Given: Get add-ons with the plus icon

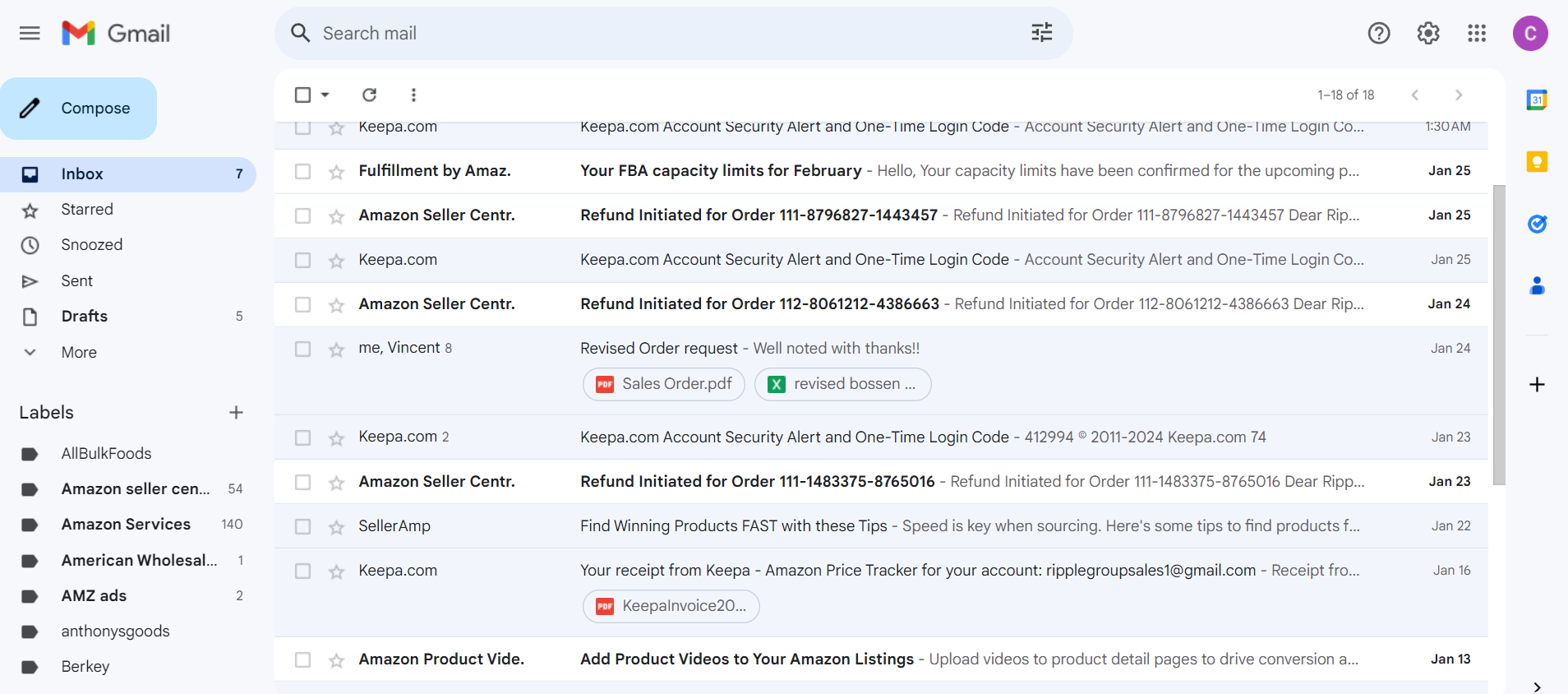Looking at the screenshot, I should (1537, 384).
